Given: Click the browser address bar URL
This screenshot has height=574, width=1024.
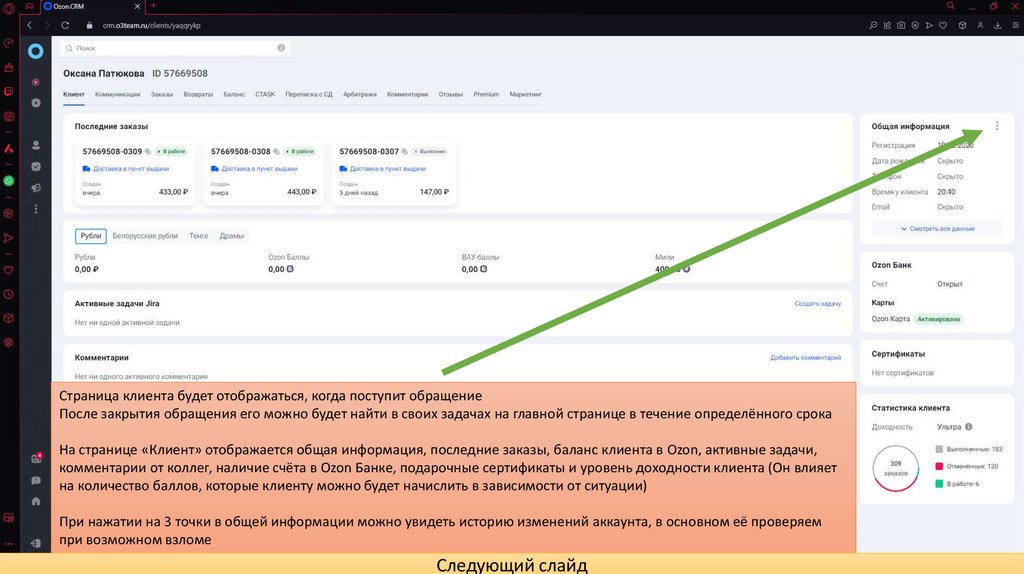Looking at the screenshot, I should pos(152,25).
